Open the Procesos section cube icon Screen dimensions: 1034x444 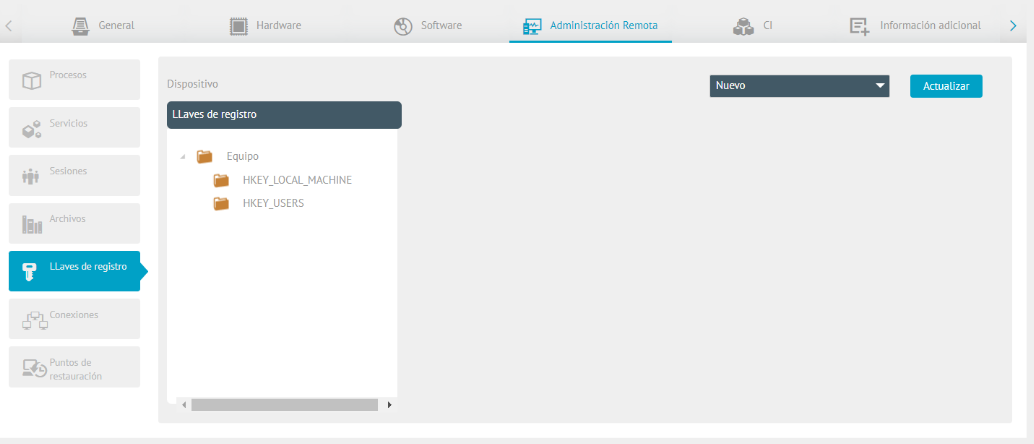click(31, 81)
